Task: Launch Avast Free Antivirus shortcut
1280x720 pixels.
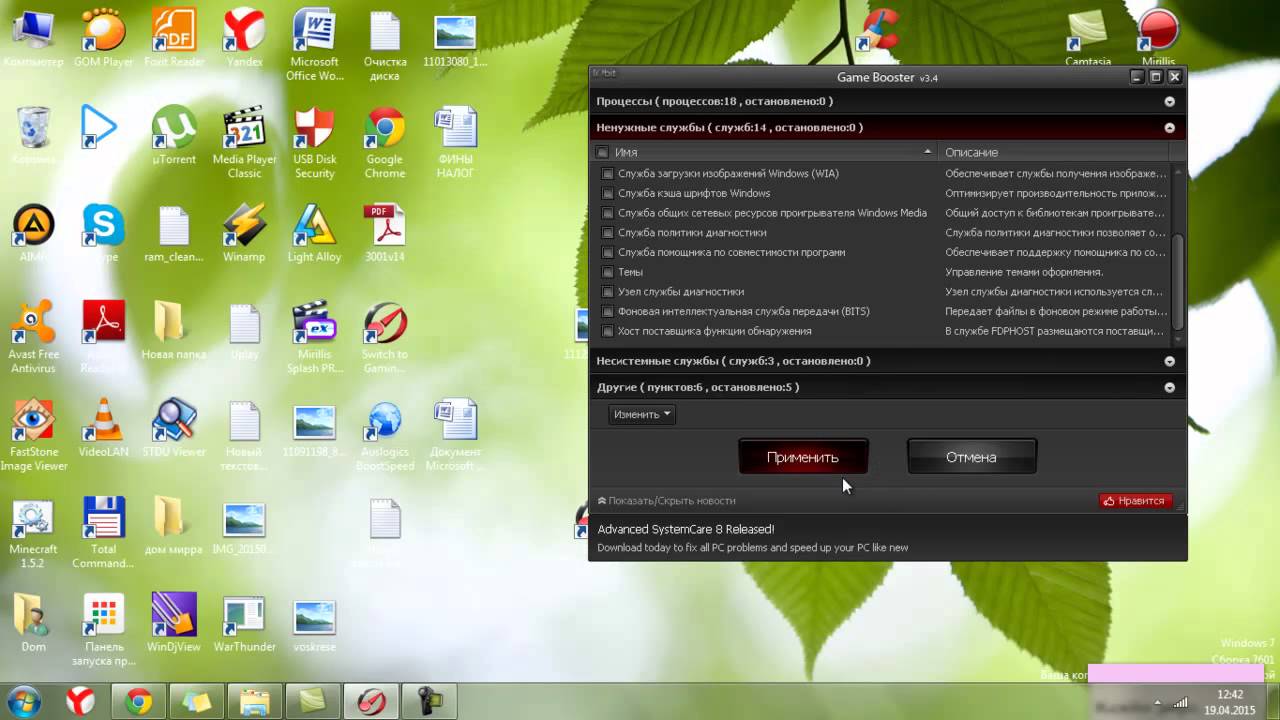Action: click(34, 338)
